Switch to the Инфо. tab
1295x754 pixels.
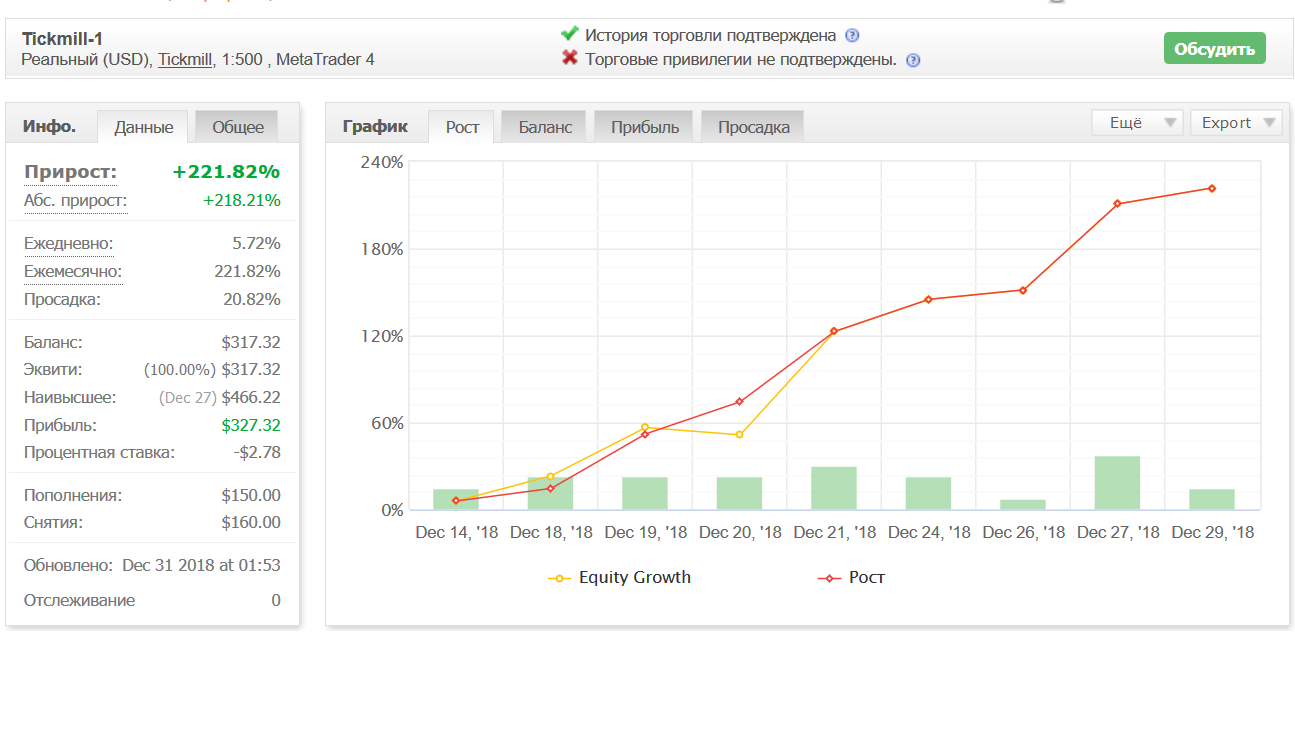[x=49, y=126]
